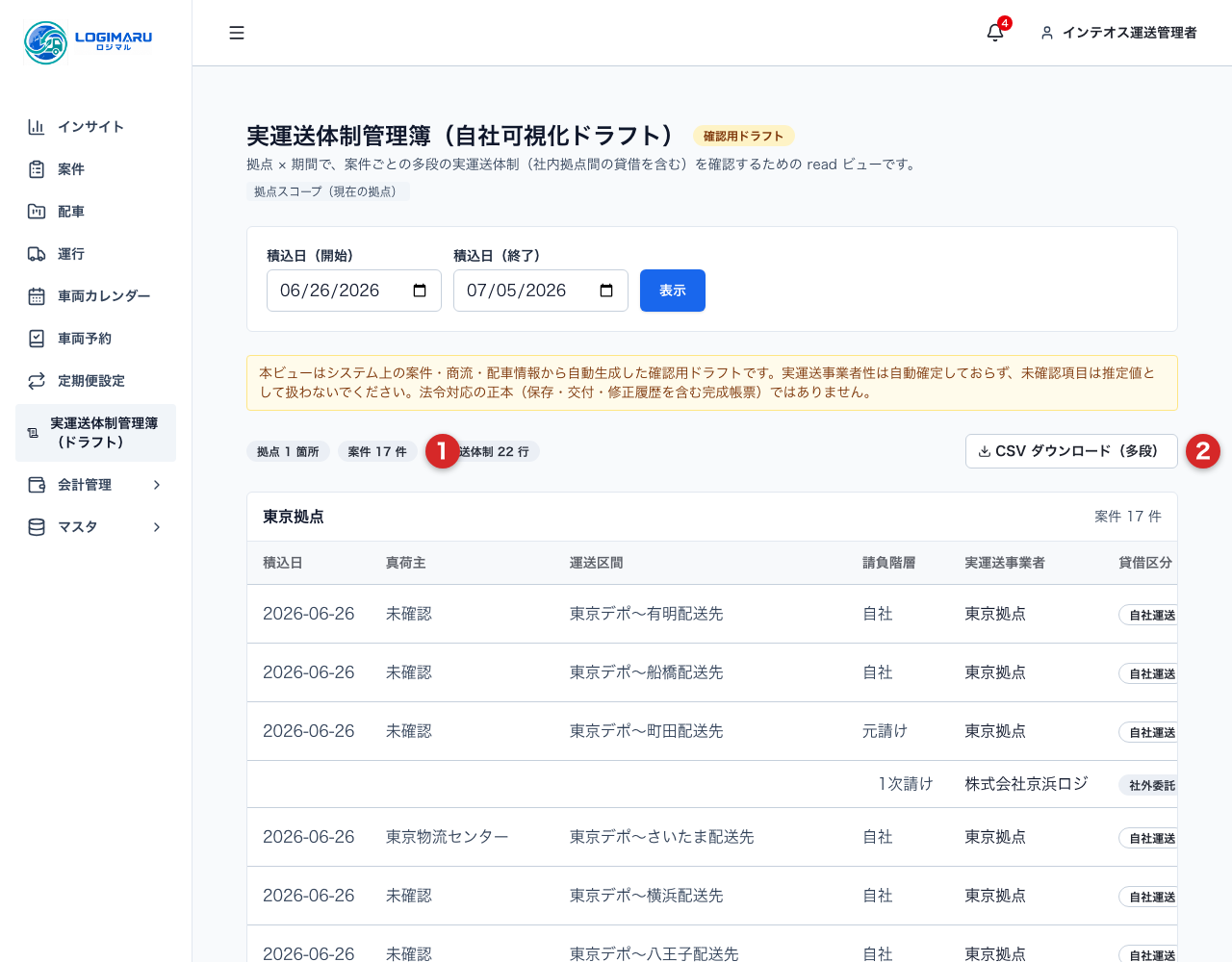Click the 配車 folder icon
Screen dimensions: 1232x962
pyautogui.click(x=37, y=212)
